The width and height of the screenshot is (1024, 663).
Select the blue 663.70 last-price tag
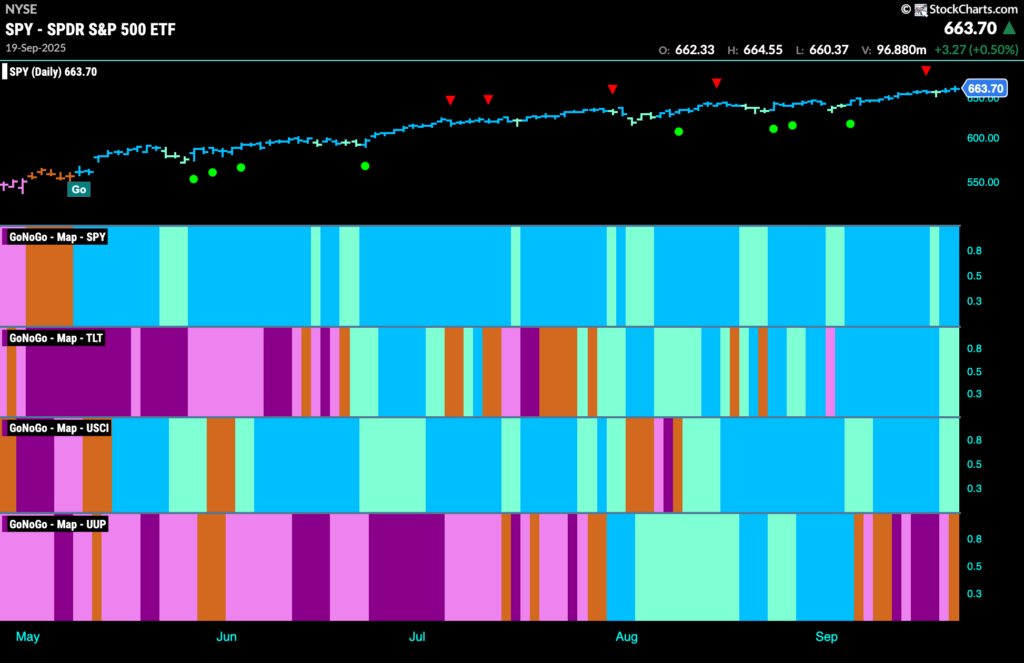click(x=985, y=88)
